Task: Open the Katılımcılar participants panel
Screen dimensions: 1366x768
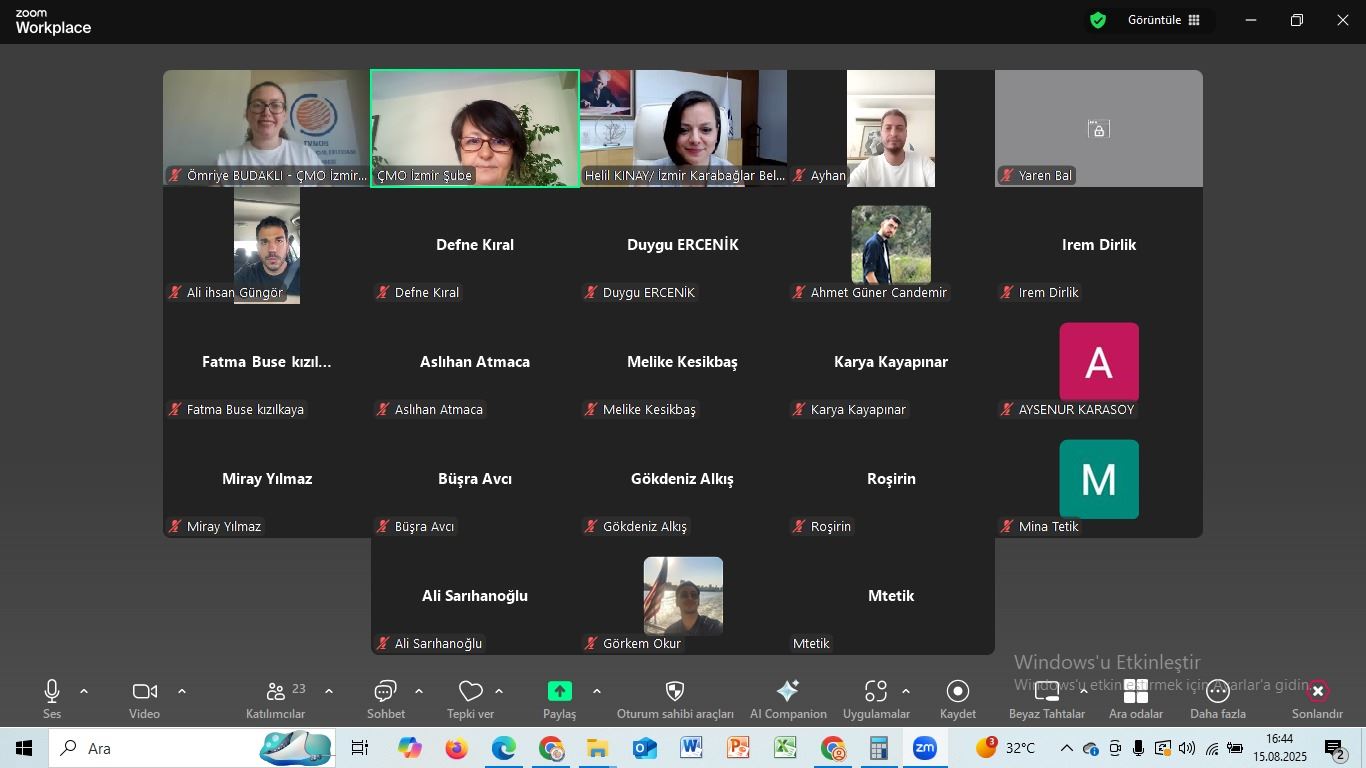Action: pos(276,692)
